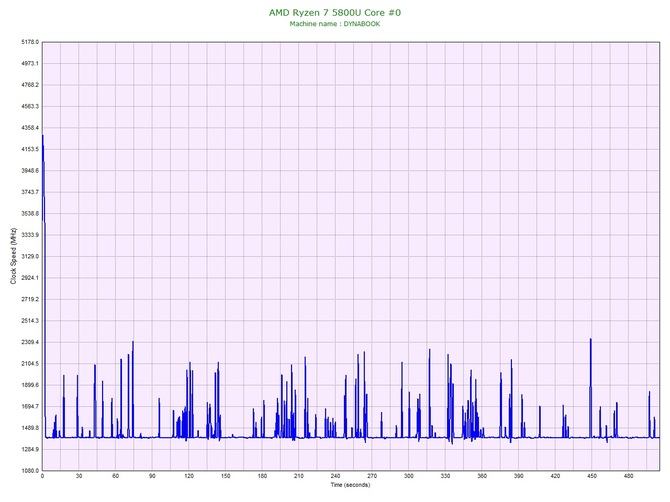
Task: Click the y-axis value 2719.2
Action: [30, 299]
